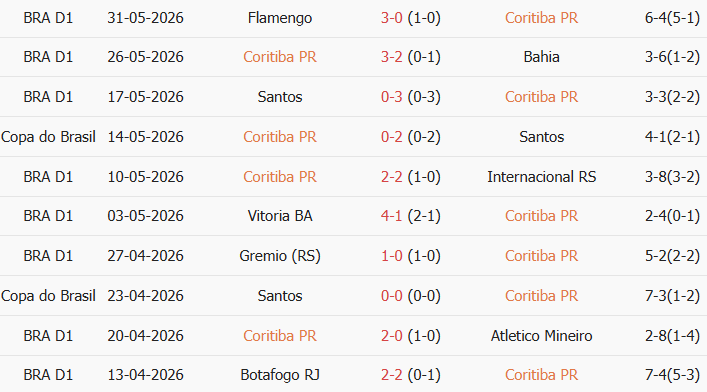Open the 2-0 score against Atletico Mineiro

point(391,336)
